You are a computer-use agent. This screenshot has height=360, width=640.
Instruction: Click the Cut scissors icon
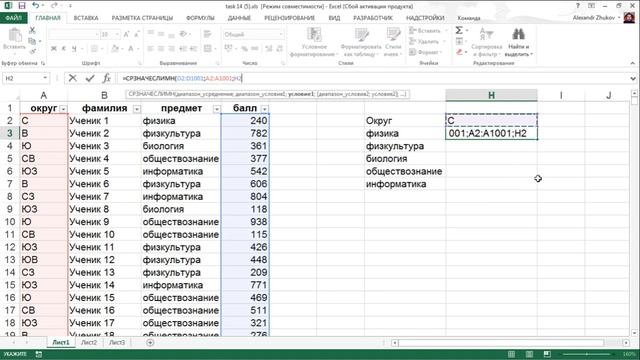tap(32, 31)
